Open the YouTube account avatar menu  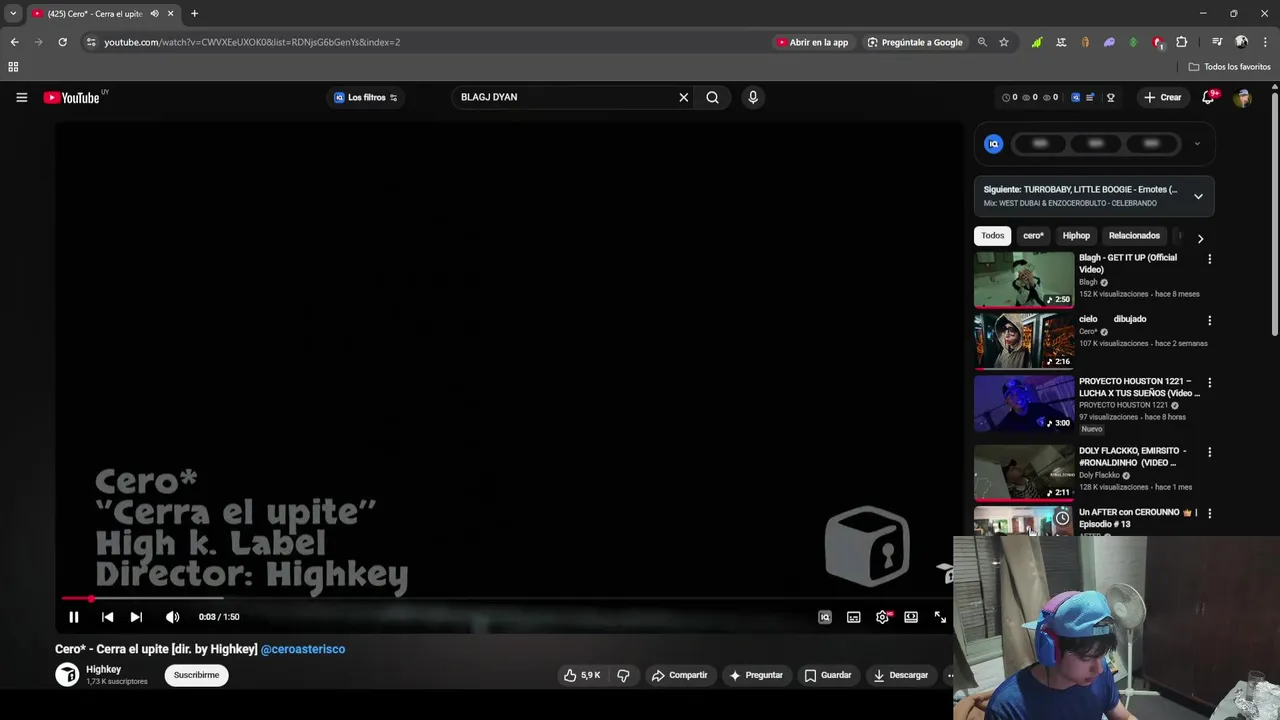click(1242, 97)
